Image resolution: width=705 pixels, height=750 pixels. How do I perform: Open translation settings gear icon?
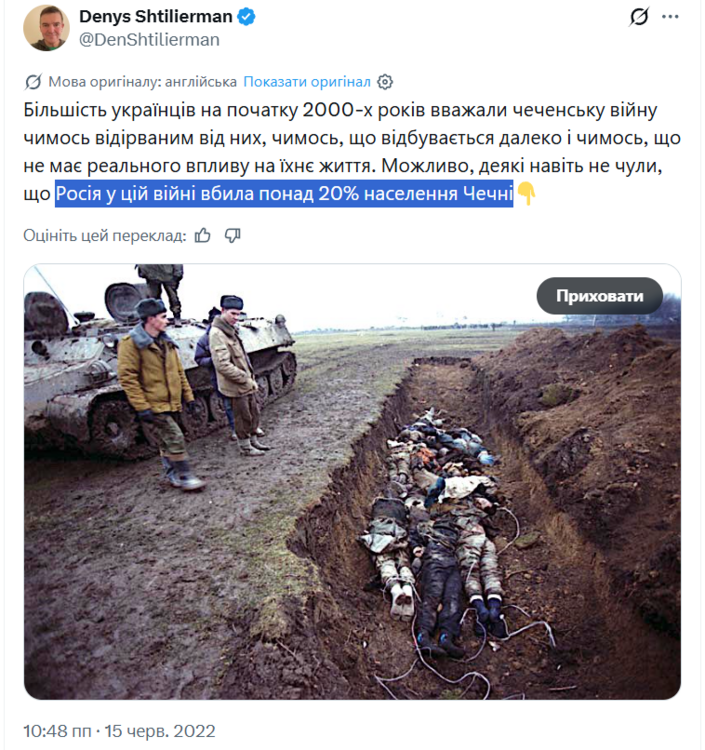pyautogui.click(x=385, y=82)
